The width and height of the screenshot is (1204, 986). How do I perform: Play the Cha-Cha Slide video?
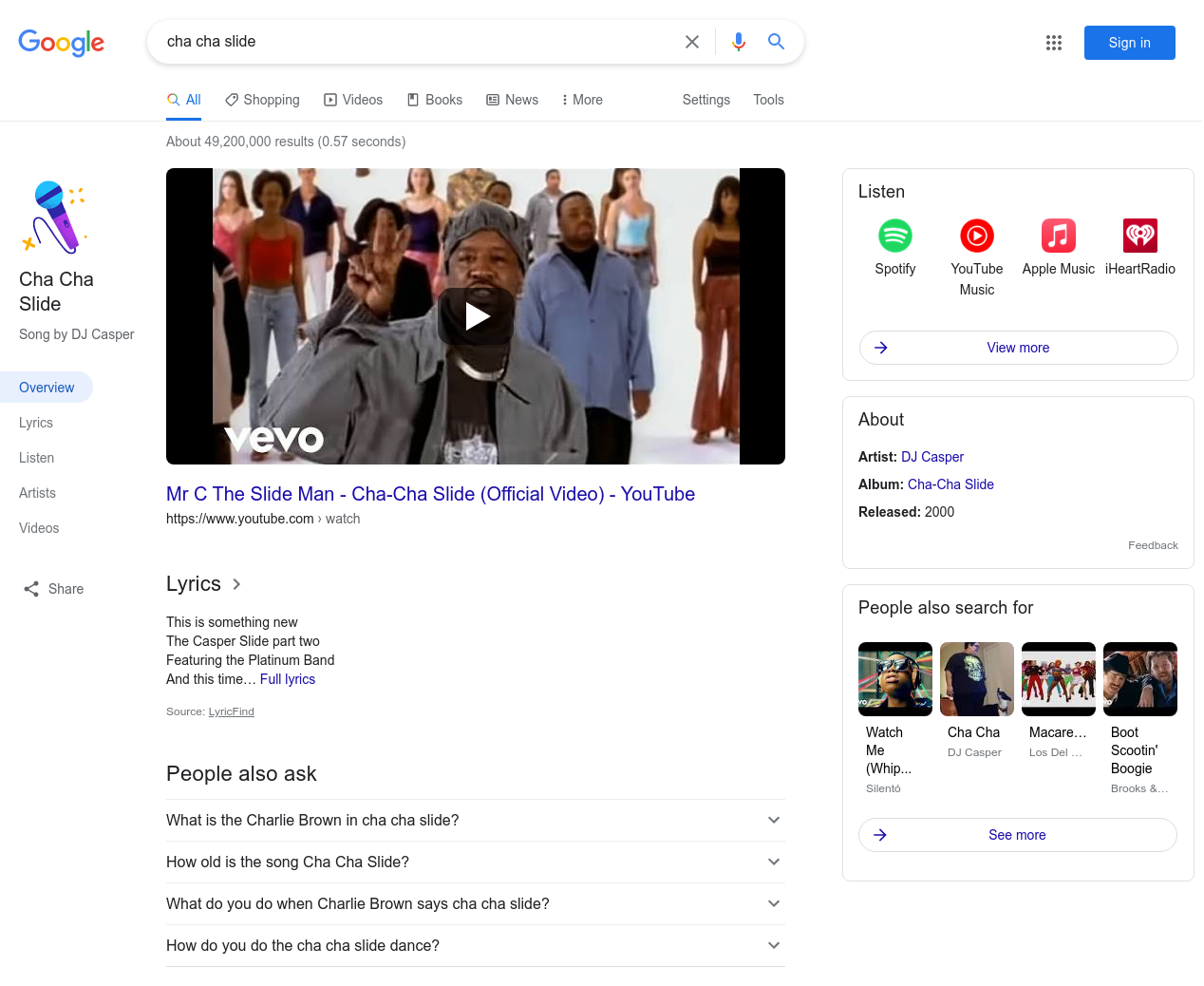pos(476,316)
